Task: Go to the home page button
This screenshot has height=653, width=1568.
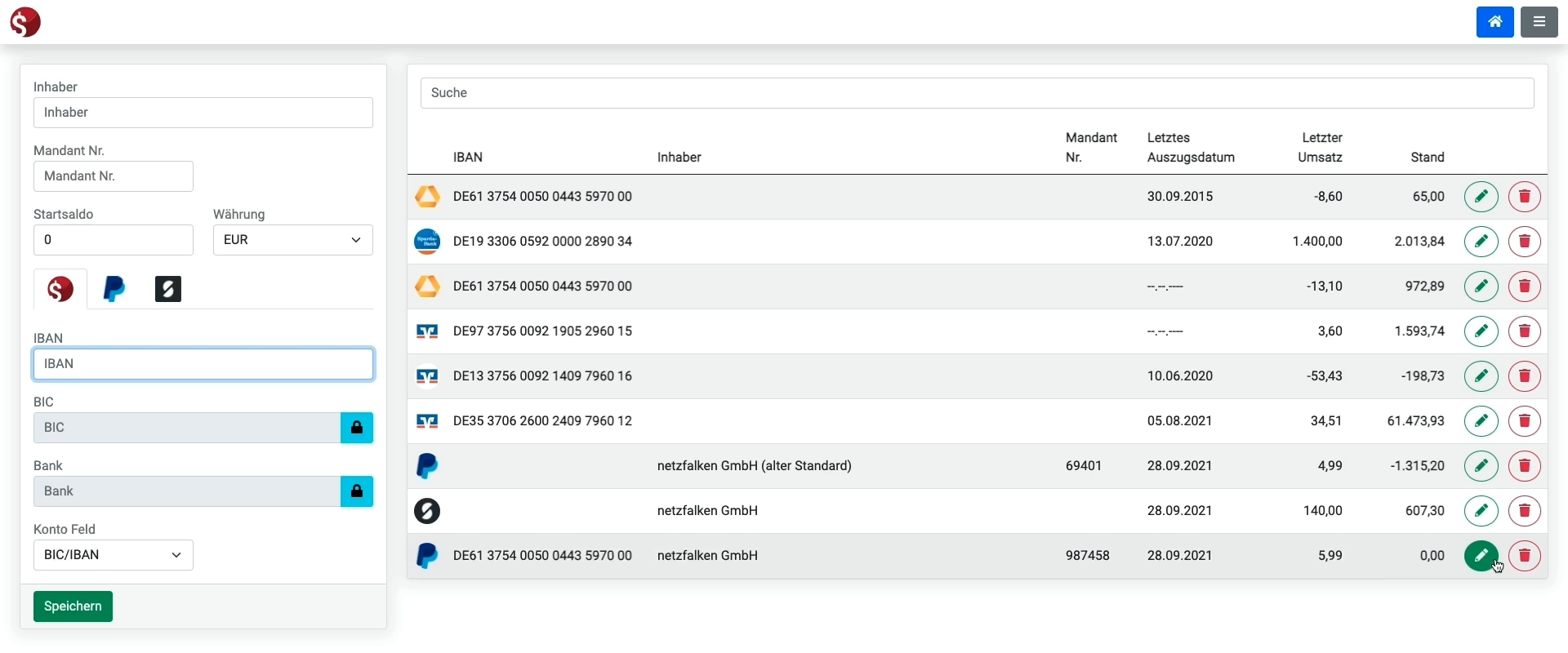Action: tap(1494, 22)
